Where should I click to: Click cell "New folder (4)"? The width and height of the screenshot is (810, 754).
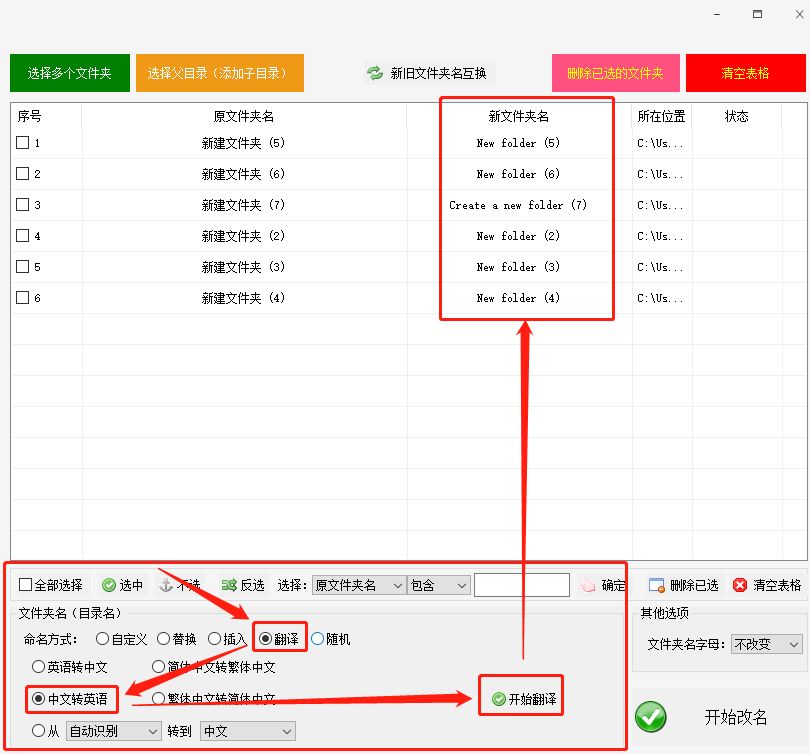pyautogui.click(x=518, y=298)
